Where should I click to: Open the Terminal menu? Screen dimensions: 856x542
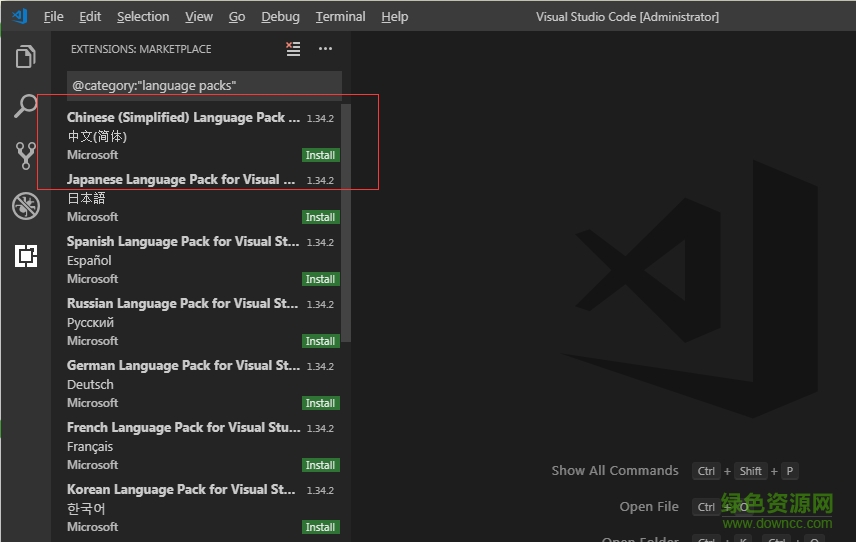(340, 17)
